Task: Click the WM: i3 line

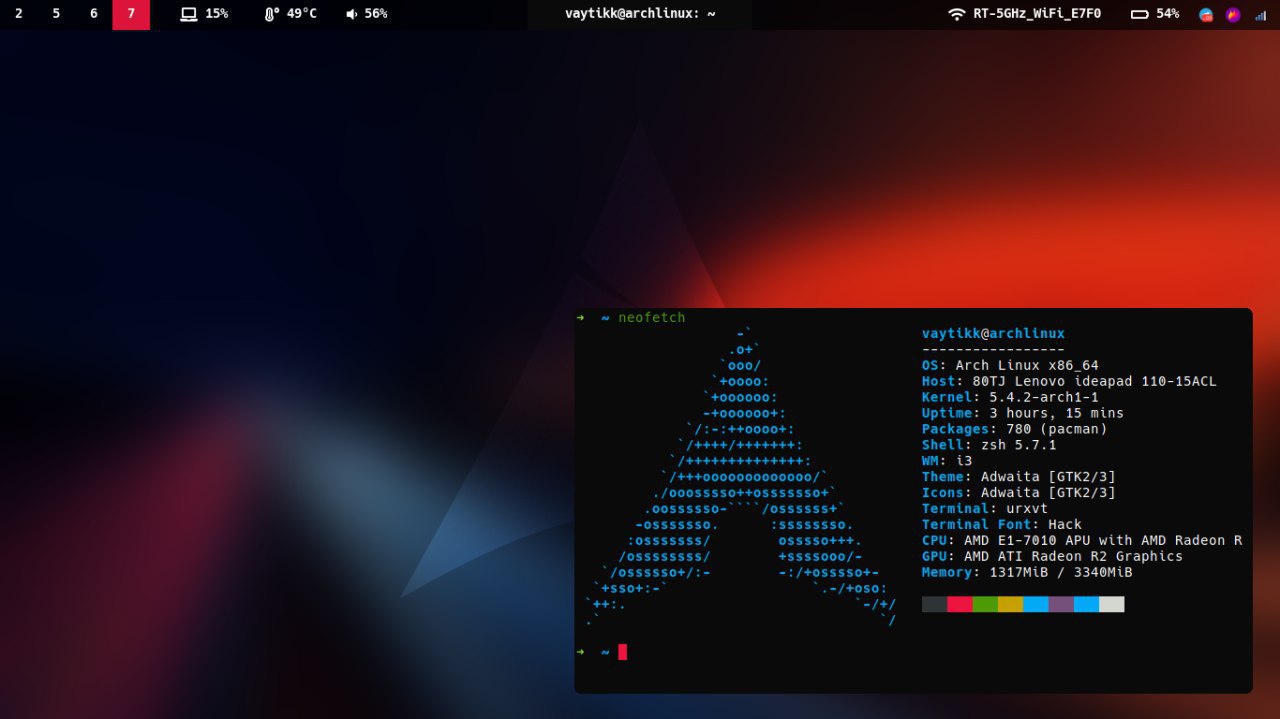Action: tap(947, 461)
